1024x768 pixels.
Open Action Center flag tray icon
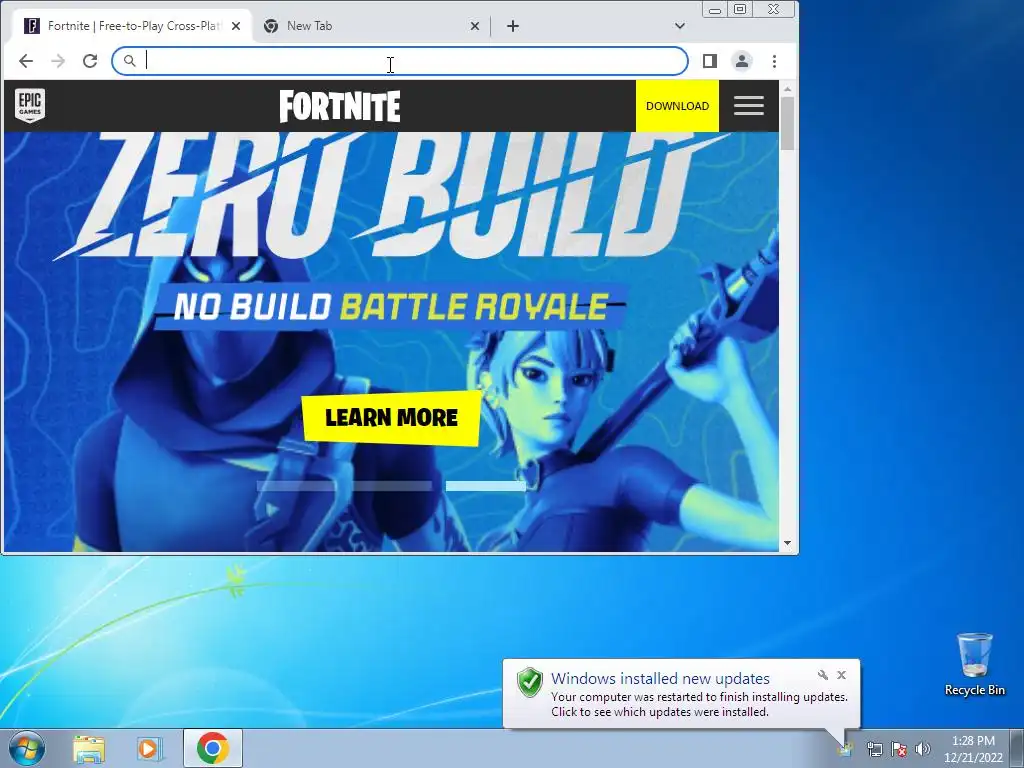click(899, 749)
